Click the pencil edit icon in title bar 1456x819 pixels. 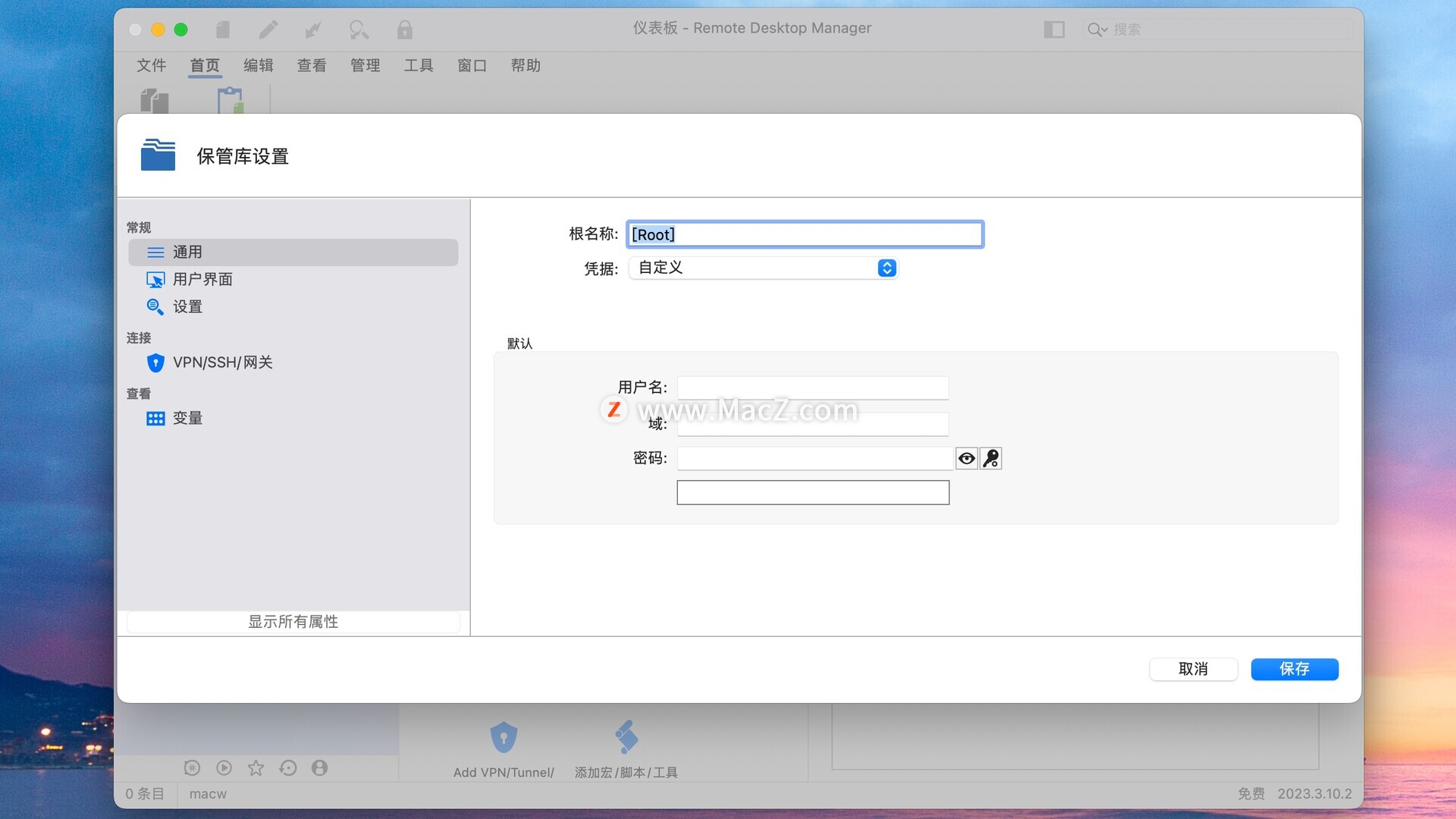click(x=268, y=30)
